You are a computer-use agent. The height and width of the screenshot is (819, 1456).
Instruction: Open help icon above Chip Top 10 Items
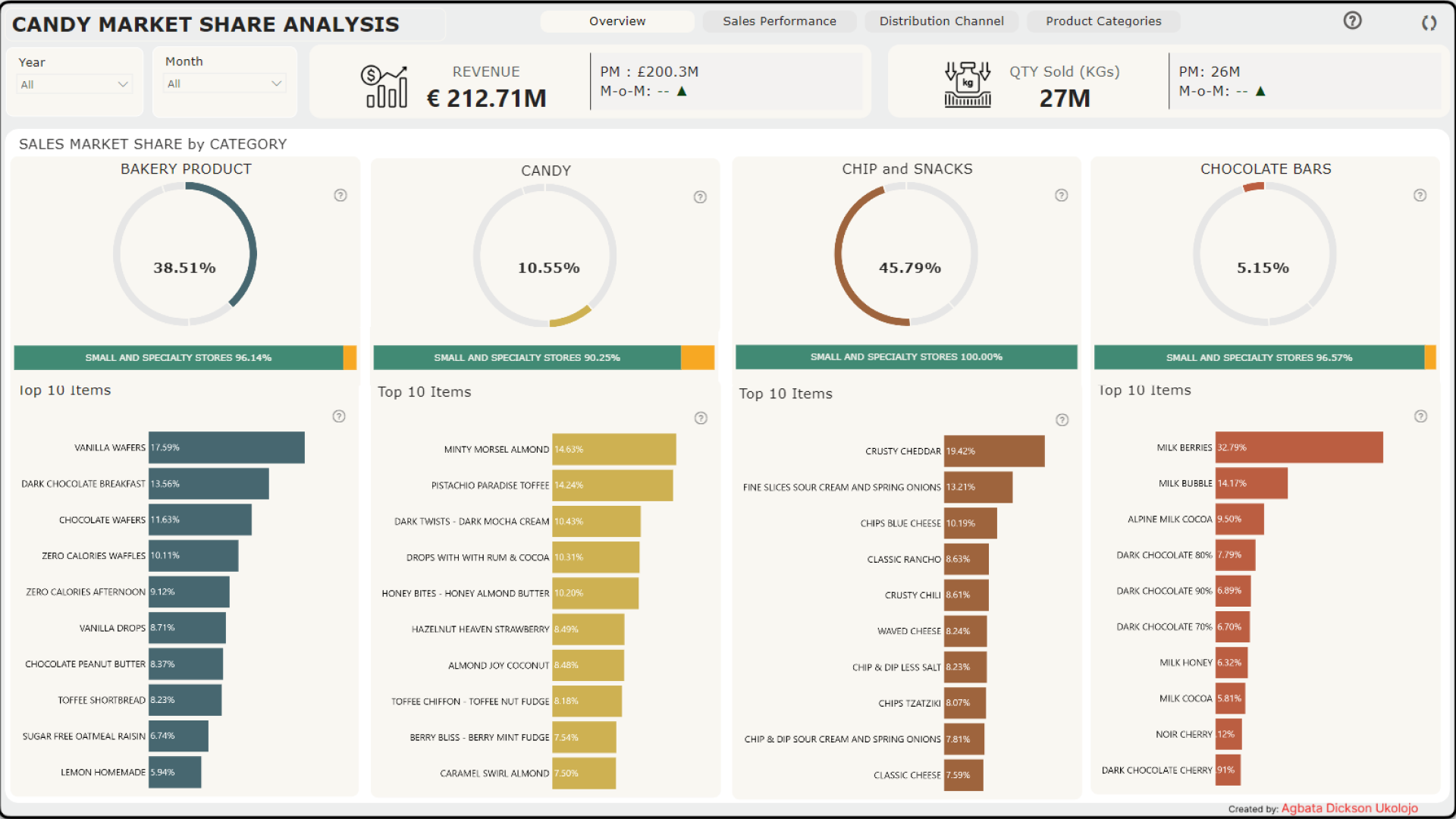coord(1062,419)
